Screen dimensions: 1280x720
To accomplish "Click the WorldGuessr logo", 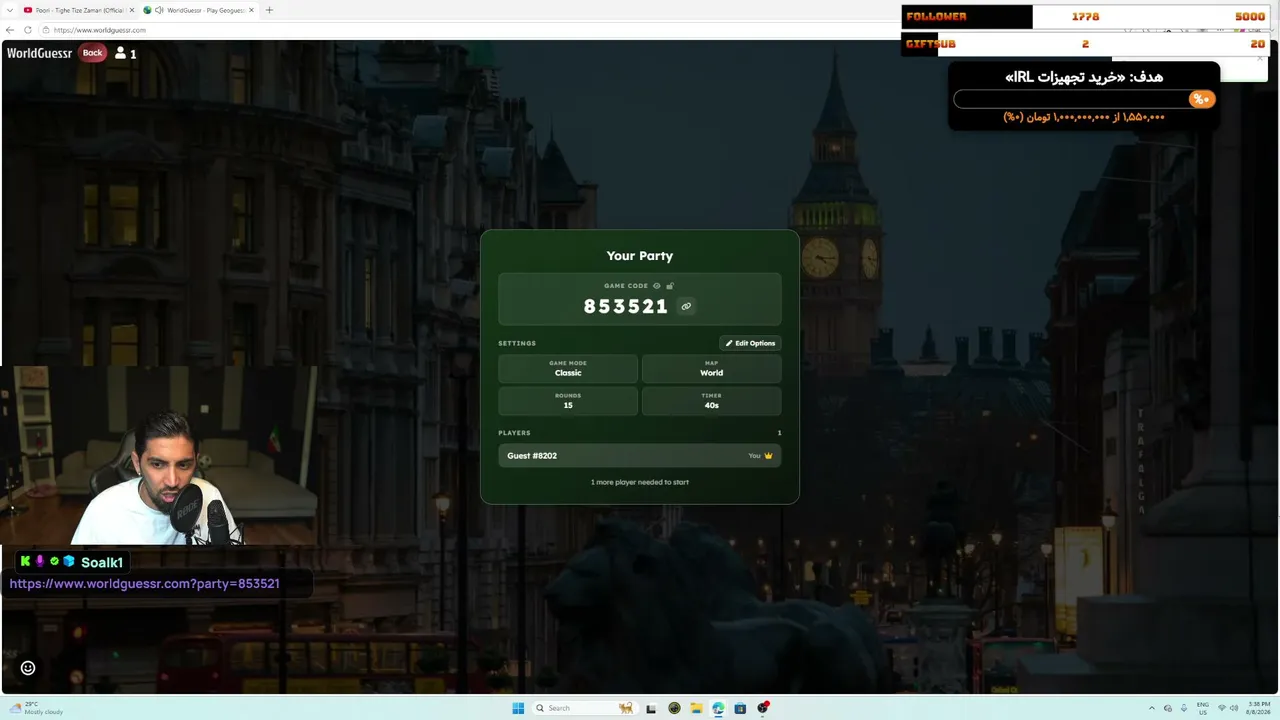I will click(x=39, y=53).
